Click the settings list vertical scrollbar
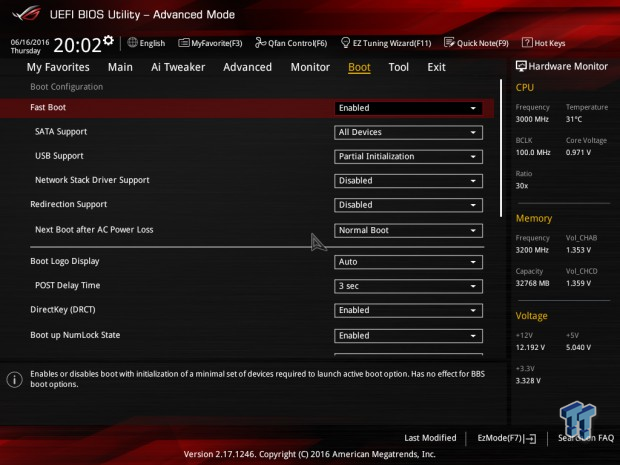 point(501,148)
